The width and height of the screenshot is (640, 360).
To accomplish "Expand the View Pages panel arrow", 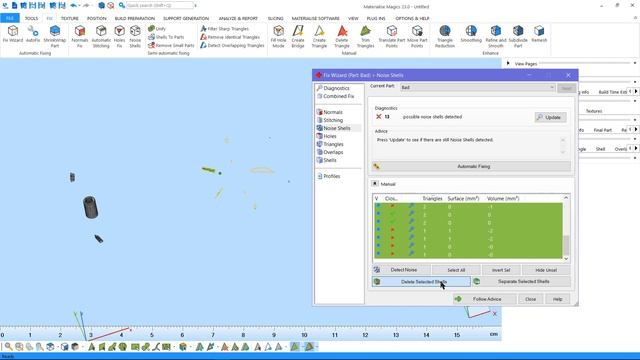I will 508,64.
